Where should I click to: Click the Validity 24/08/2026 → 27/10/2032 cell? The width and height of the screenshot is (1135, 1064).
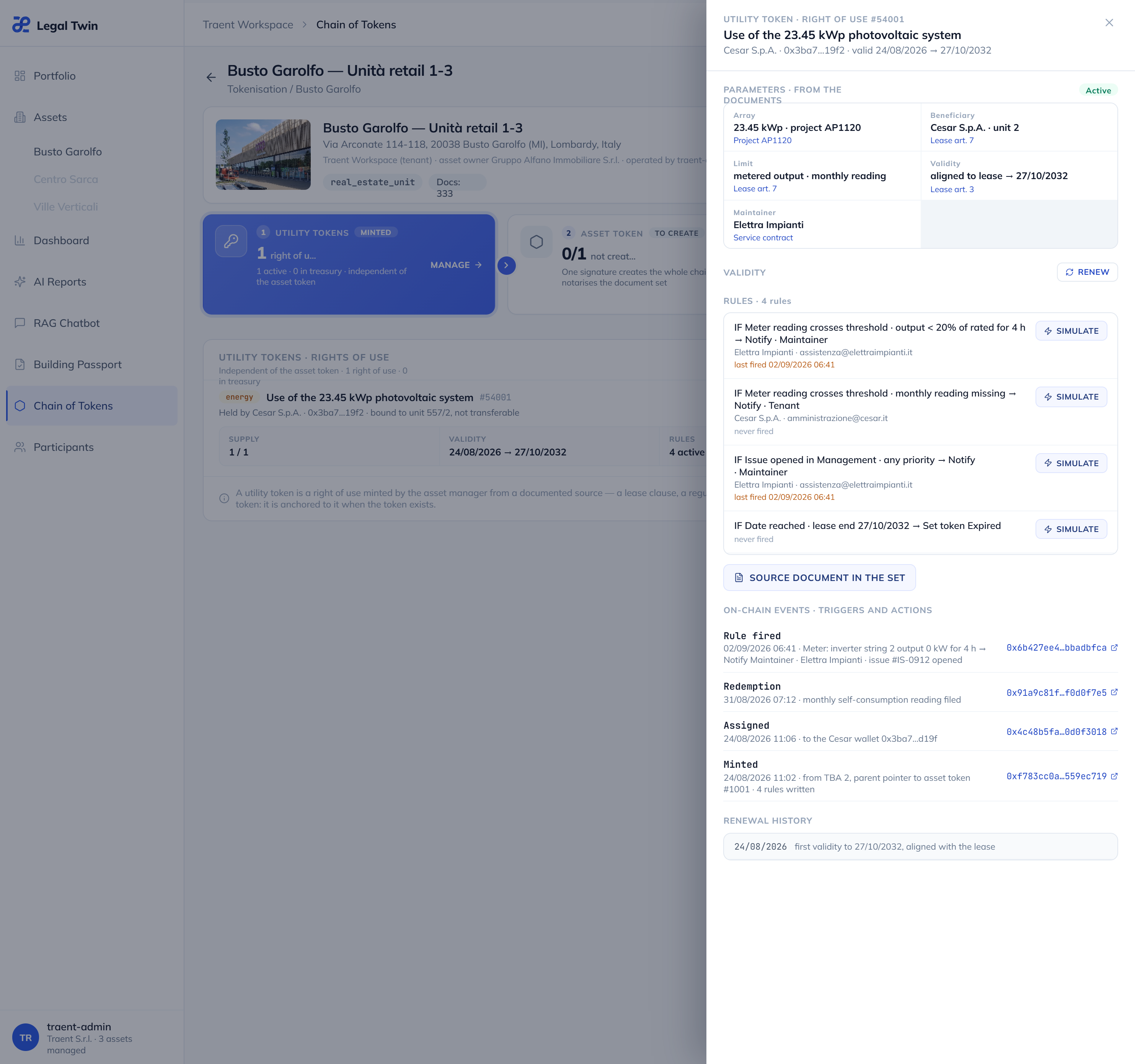(x=550, y=446)
